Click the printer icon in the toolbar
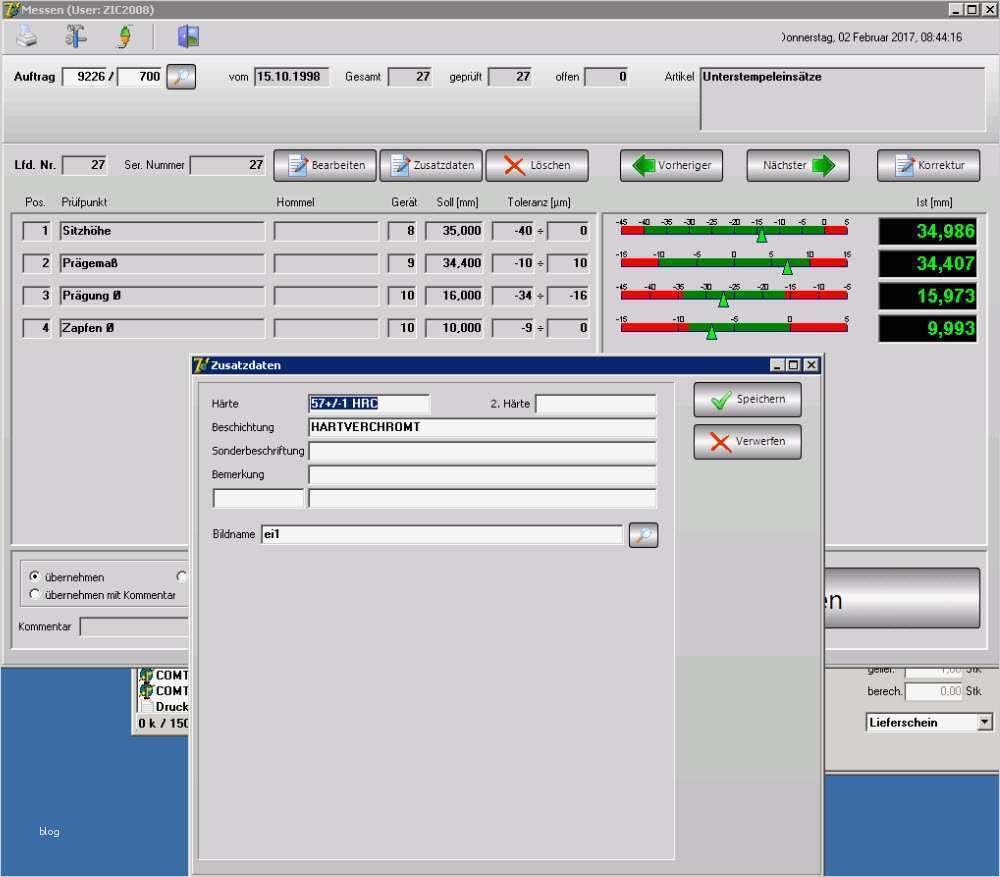1000x877 pixels. [x=27, y=36]
